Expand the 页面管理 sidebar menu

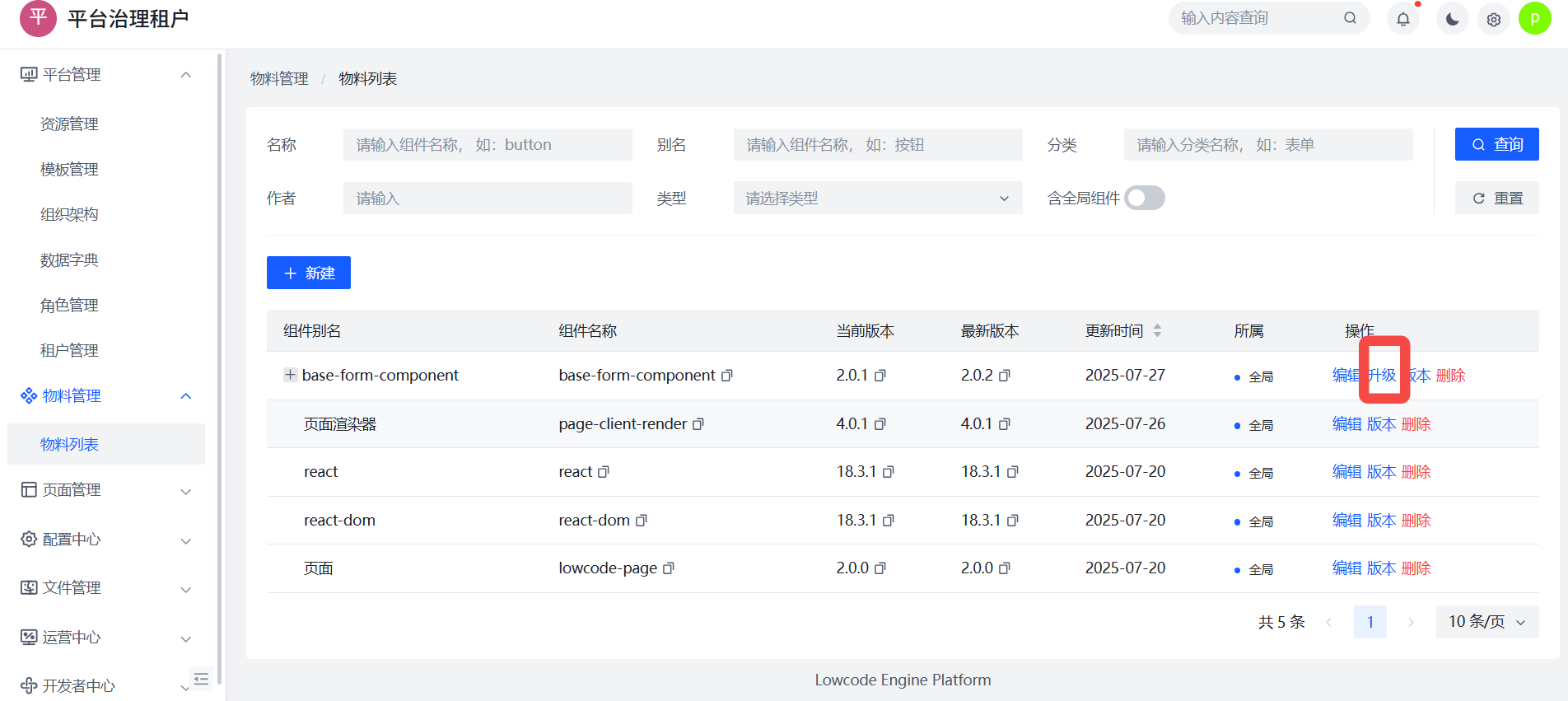tap(105, 490)
